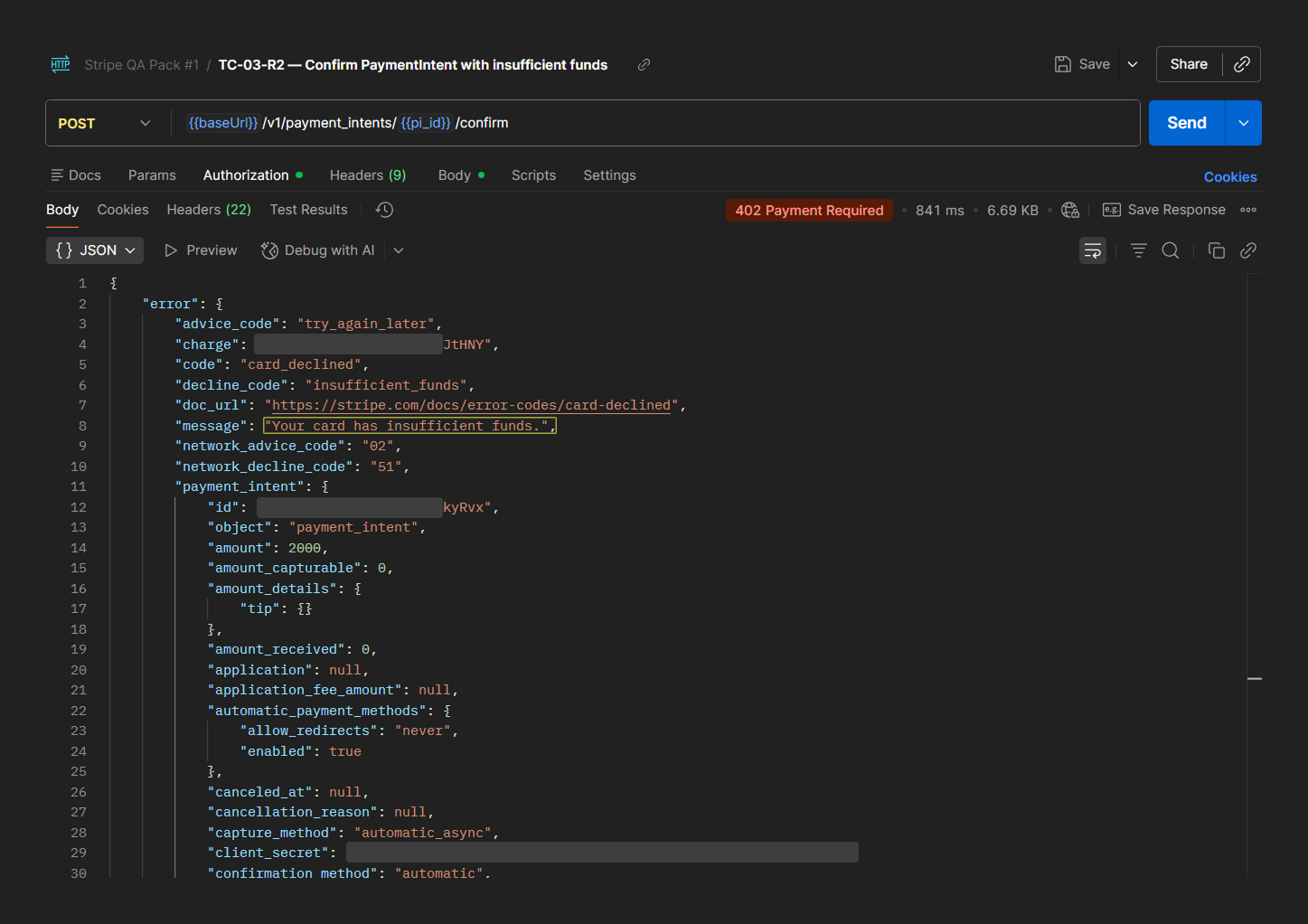Click Save Response button
1308x924 pixels.
1164,210
